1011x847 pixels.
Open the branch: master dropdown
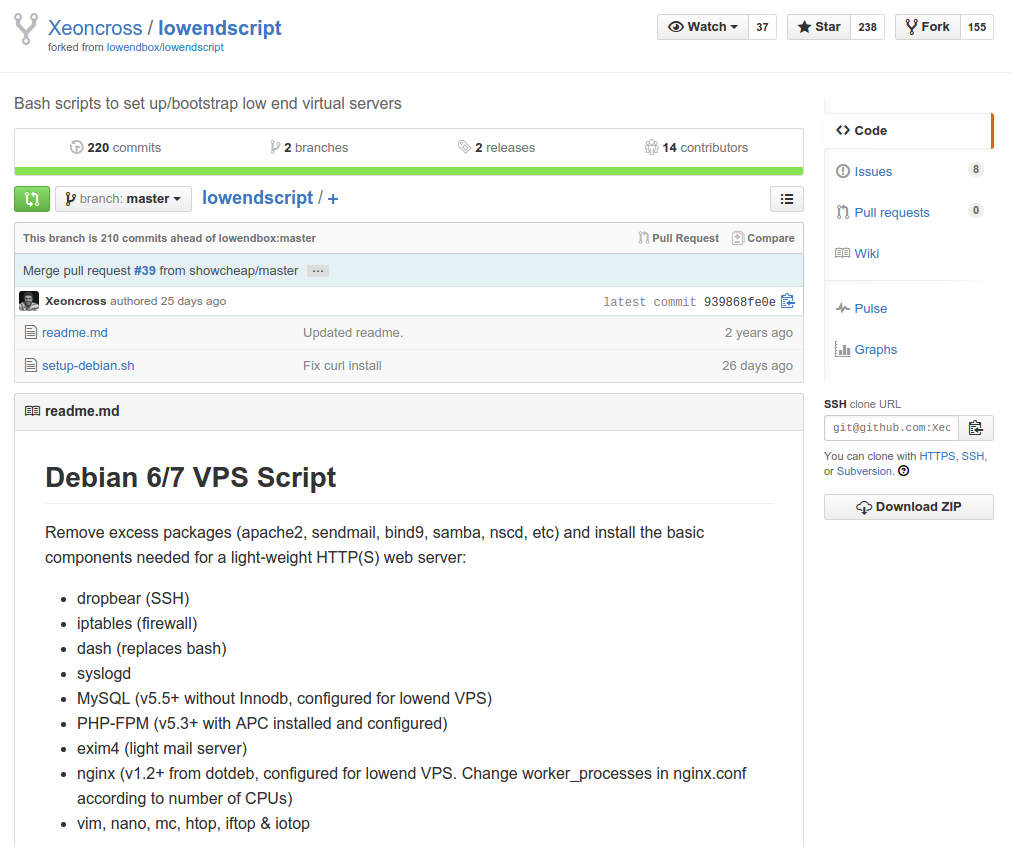pyautogui.click(x=123, y=199)
